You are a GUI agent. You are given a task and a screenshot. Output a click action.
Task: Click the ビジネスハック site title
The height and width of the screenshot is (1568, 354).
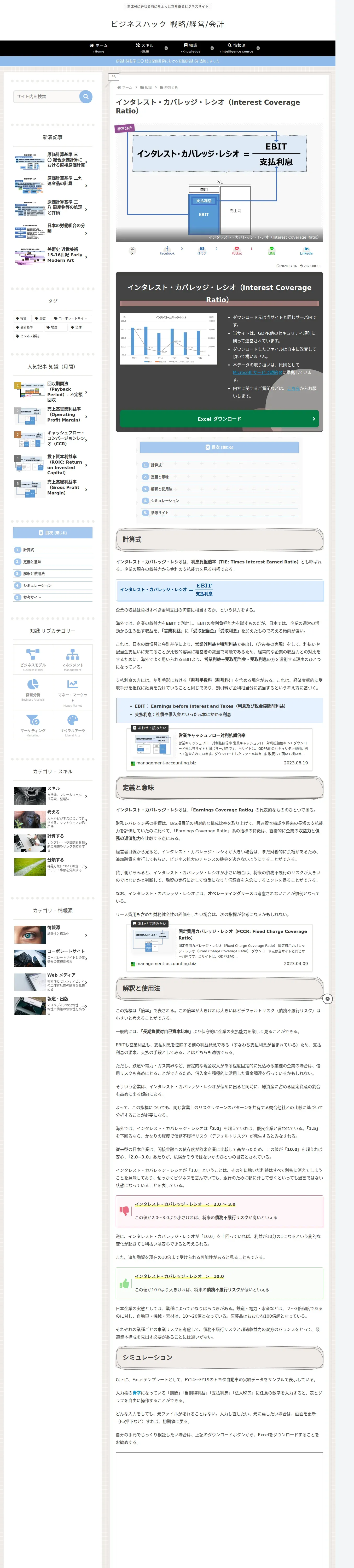pos(167,24)
